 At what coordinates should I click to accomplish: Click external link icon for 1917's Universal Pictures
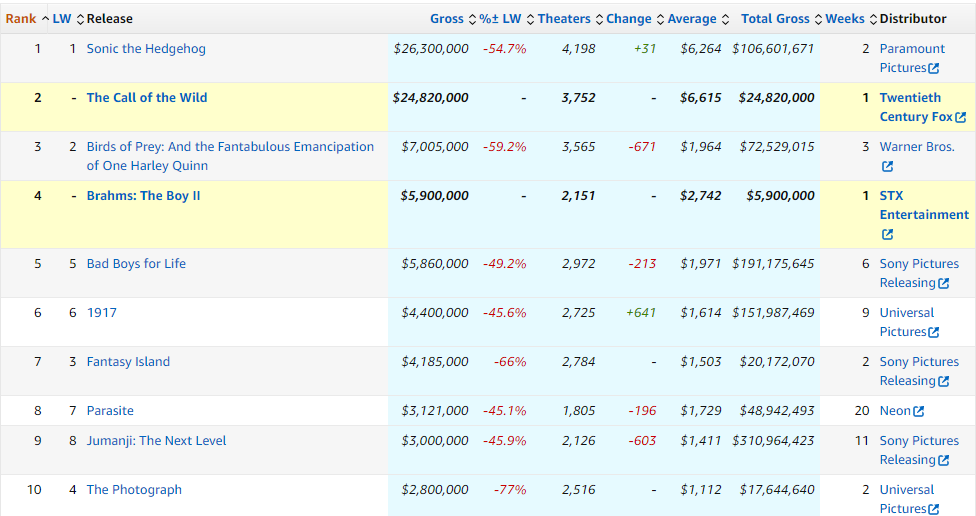934,333
